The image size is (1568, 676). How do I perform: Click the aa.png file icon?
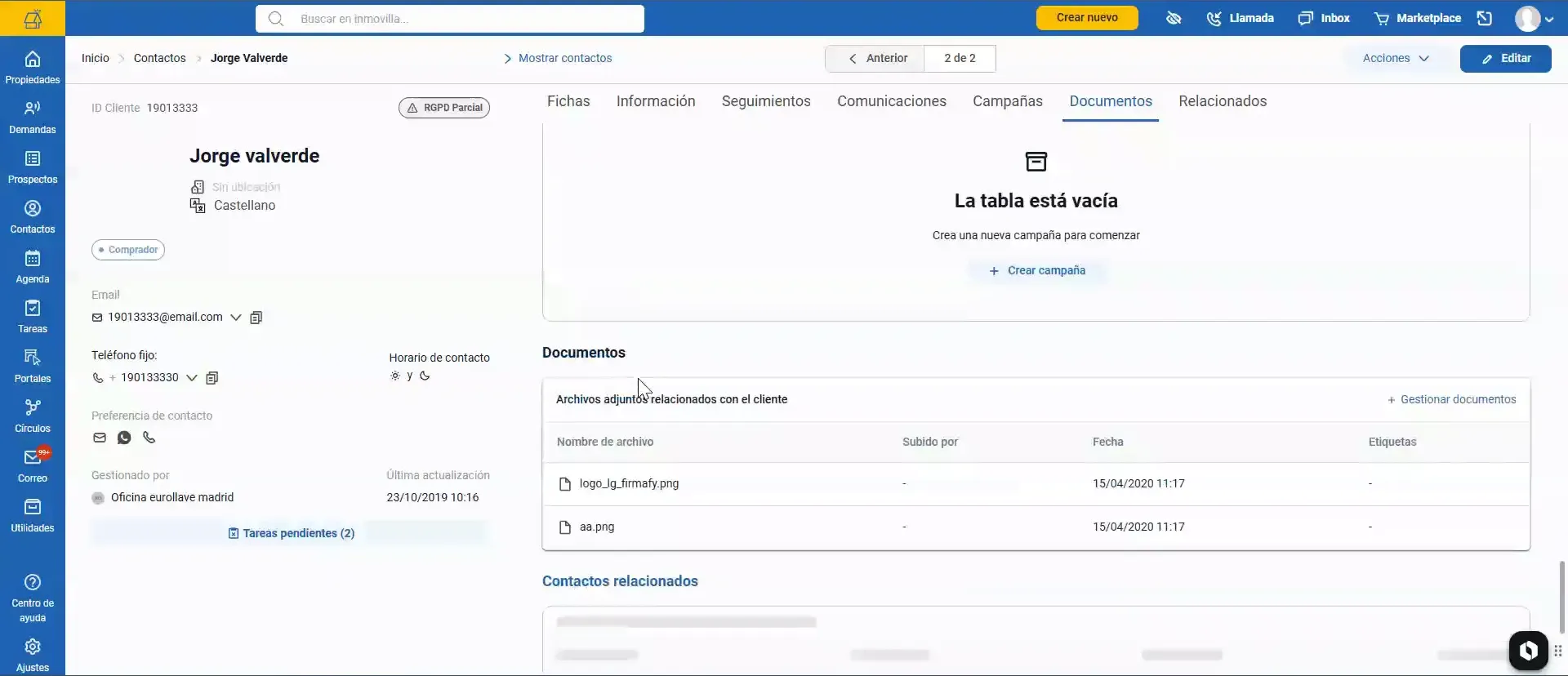click(x=564, y=527)
